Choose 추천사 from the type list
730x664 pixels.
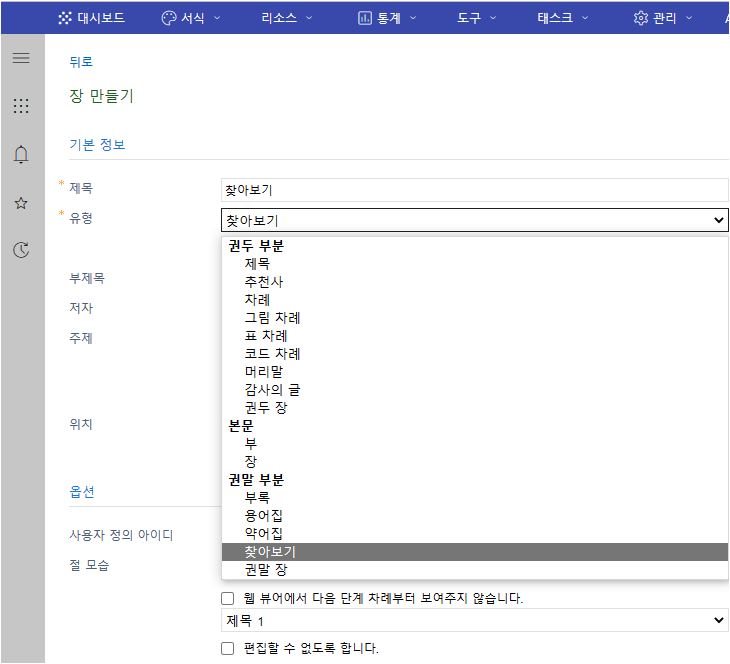pyautogui.click(x=475, y=282)
